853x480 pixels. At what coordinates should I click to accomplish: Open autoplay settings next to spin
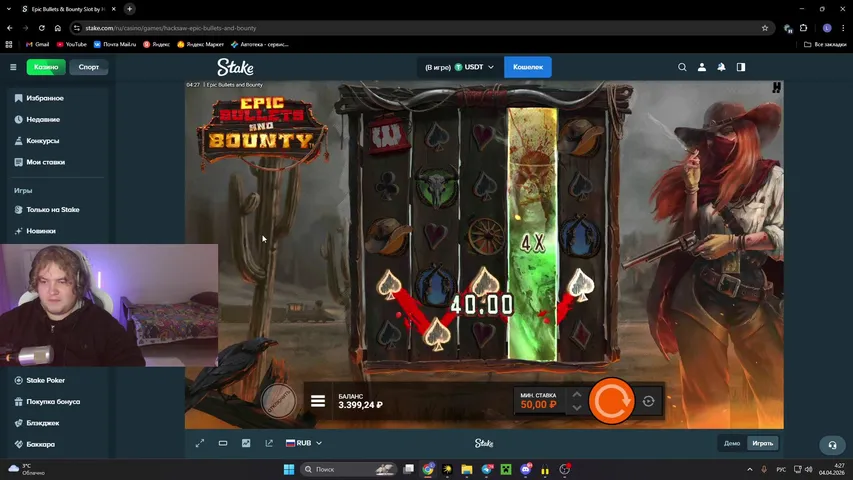coord(648,401)
